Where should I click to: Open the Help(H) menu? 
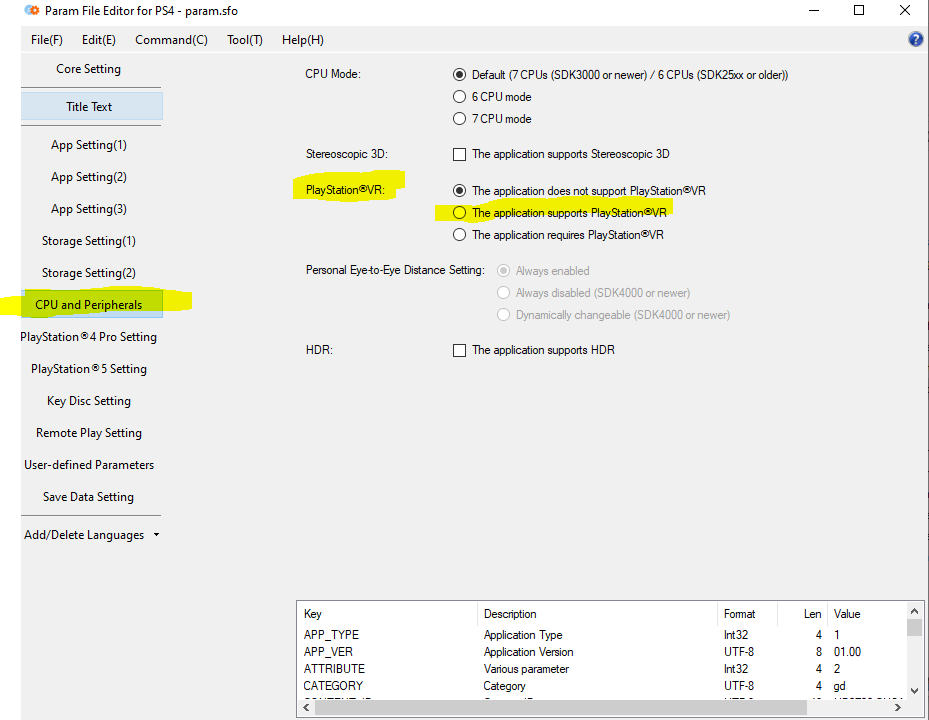(303, 40)
